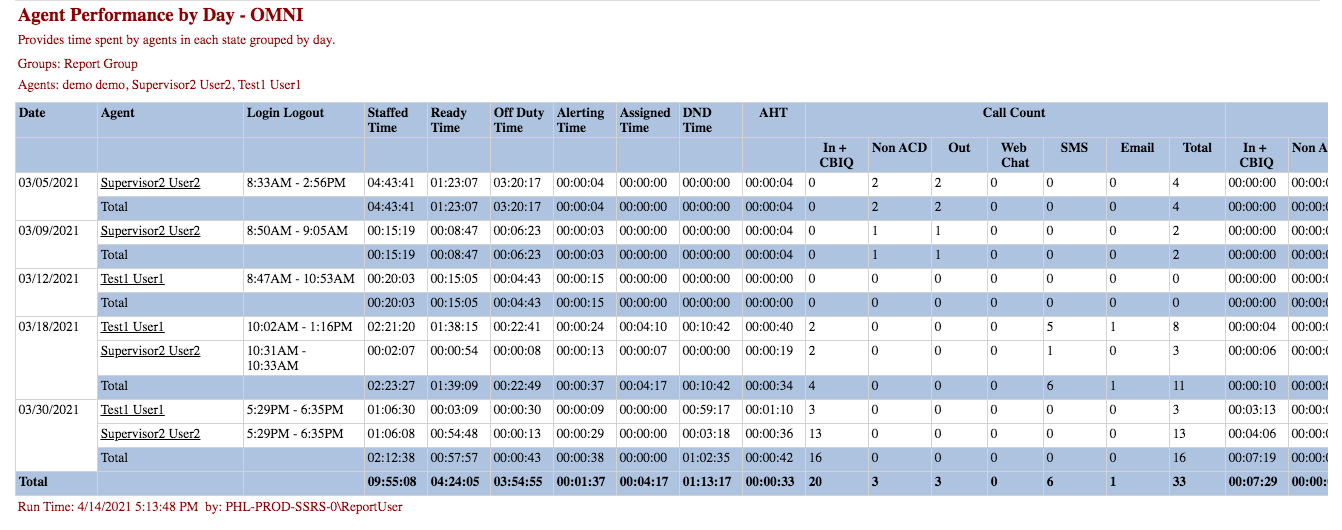Open Supervisor2 User2 link for 03/30/2021
The width and height of the screenshot is (1342, 530).
pos(150,434)
